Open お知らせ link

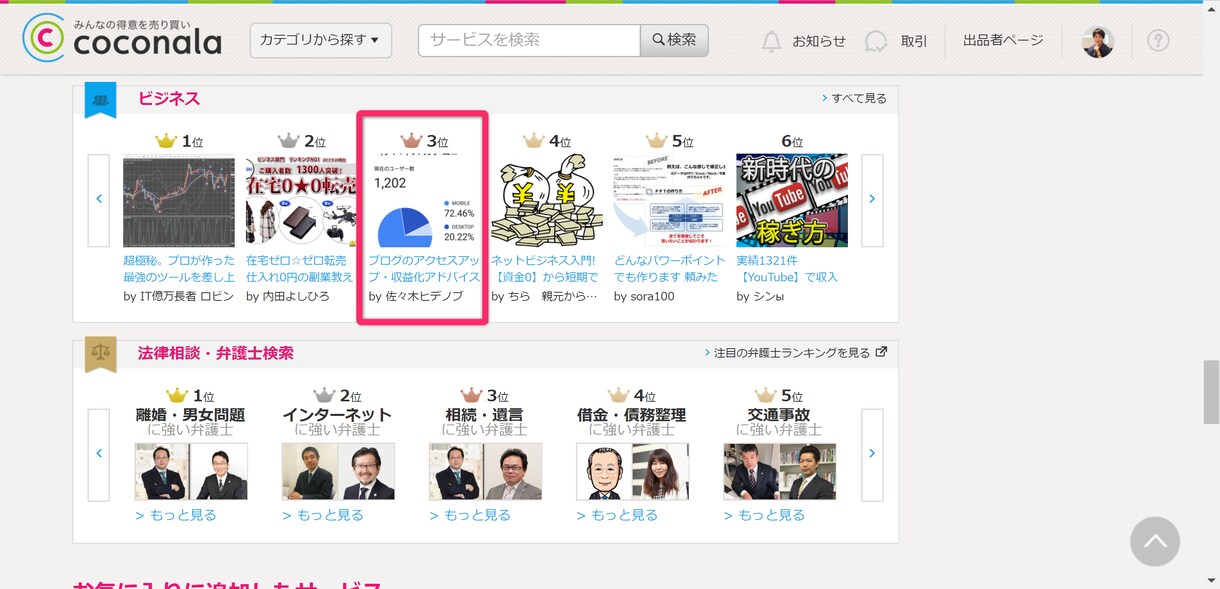[819, 41]
